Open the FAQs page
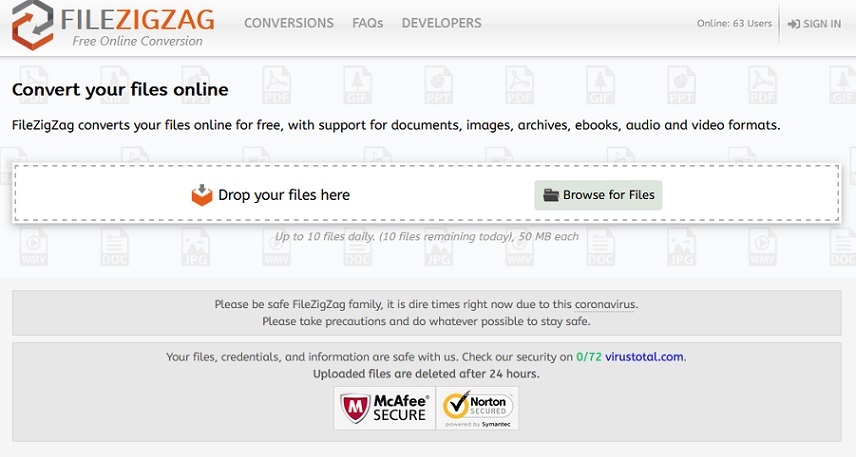 (x=367, y=23)
